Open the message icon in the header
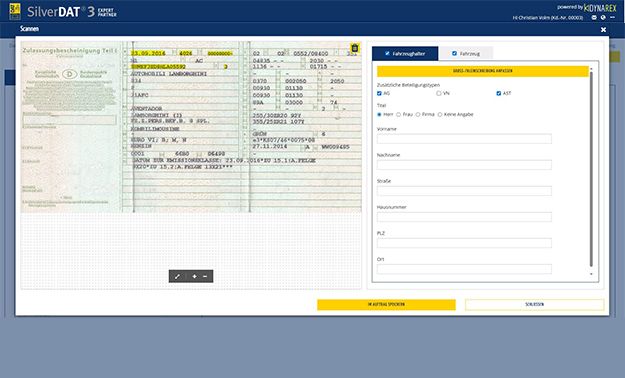Screen dimensions: 625x378 (594, 18)
